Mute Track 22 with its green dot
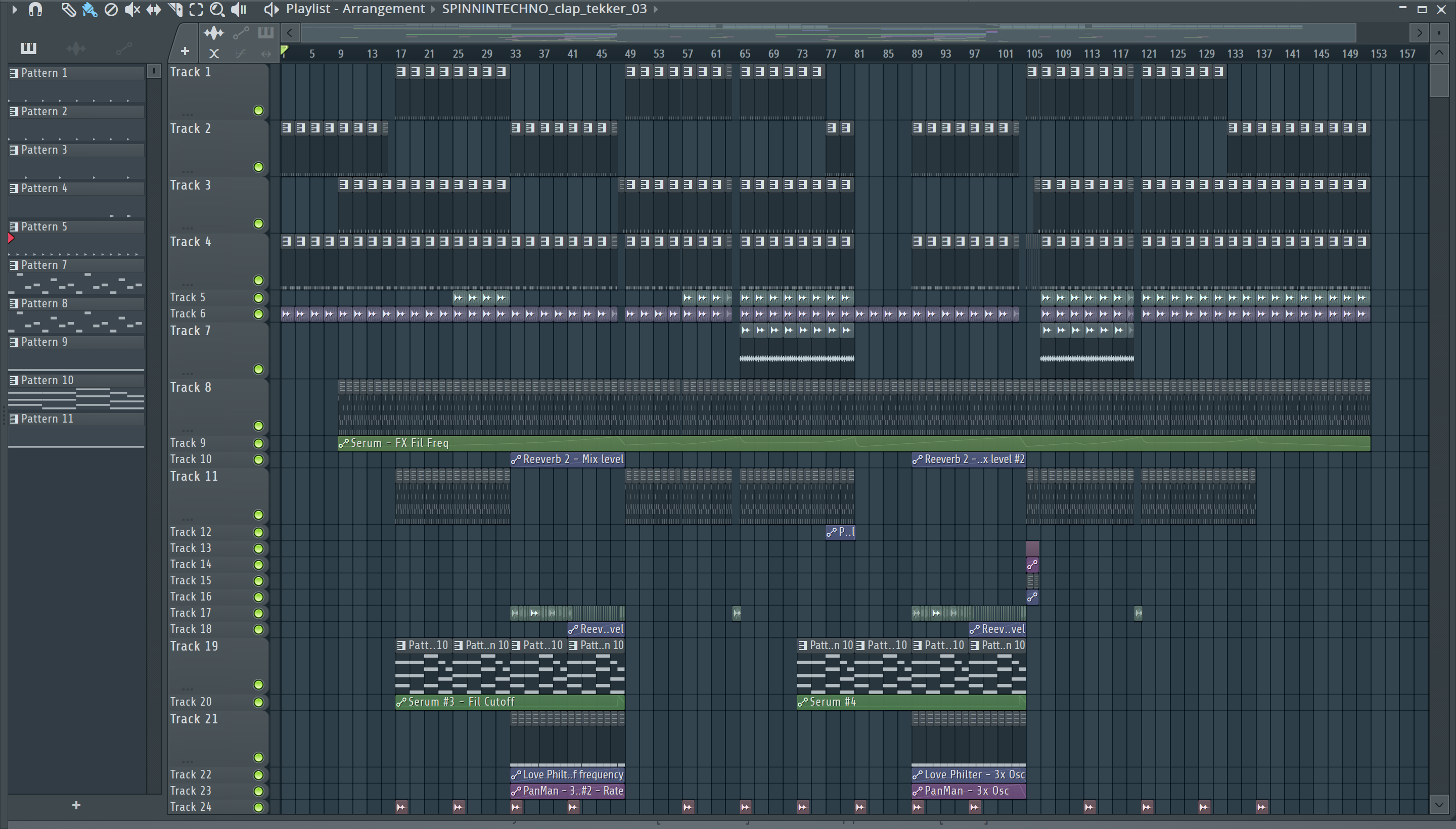1456x829 pixels. tap(258, 775)
